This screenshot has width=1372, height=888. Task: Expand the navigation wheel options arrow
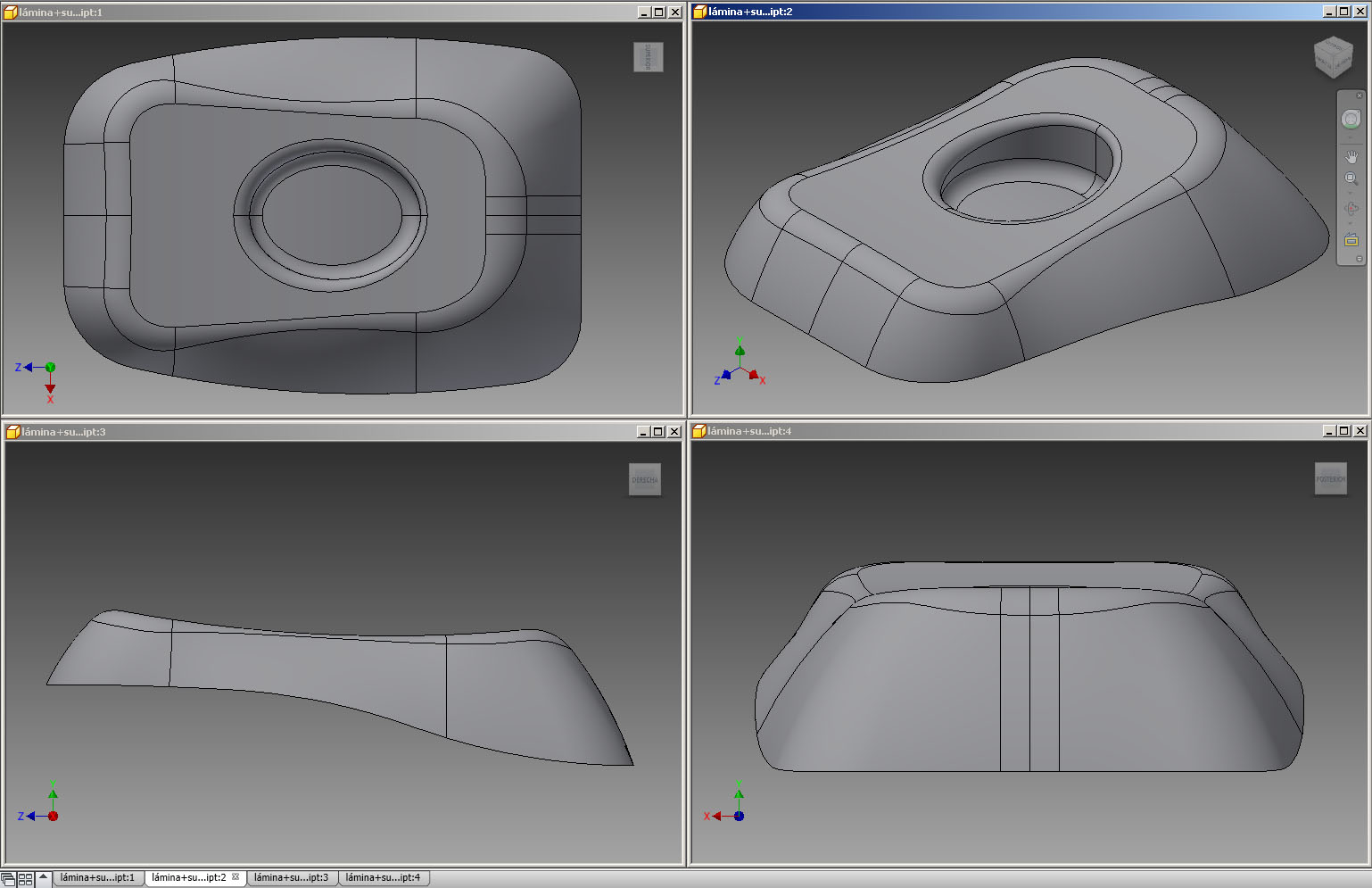coord(1351,138)
